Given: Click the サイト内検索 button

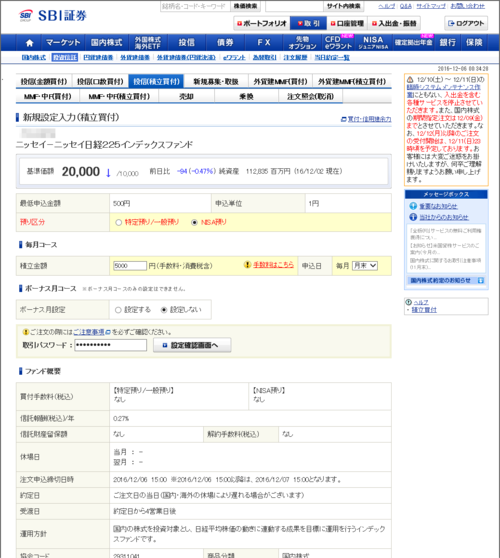Looking at the screenshot, I should click(343, 6).
